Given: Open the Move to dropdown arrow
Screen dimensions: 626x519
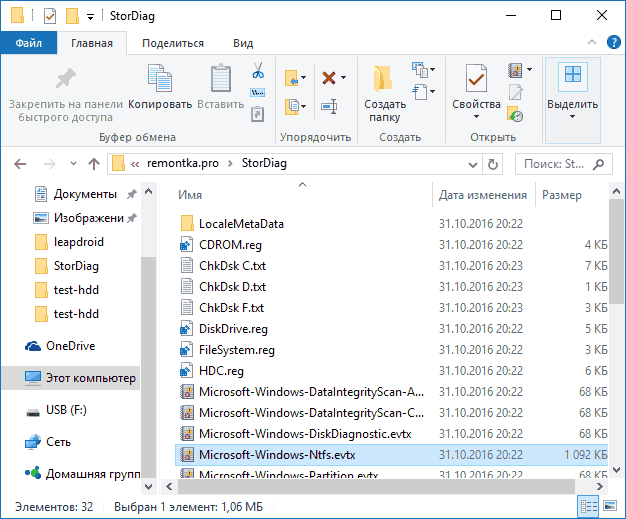Looking at the screenshot, I should click(303, 77).
